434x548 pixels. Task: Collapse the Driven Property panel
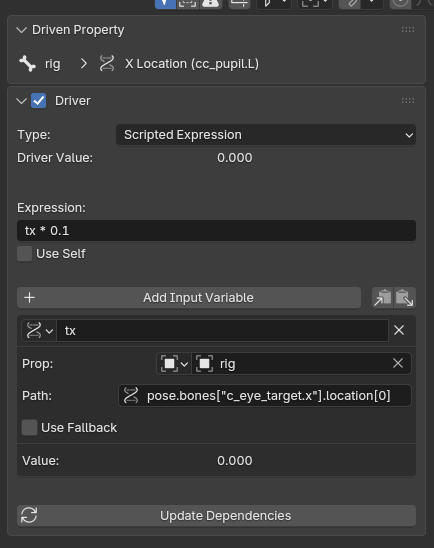point(22,30)
